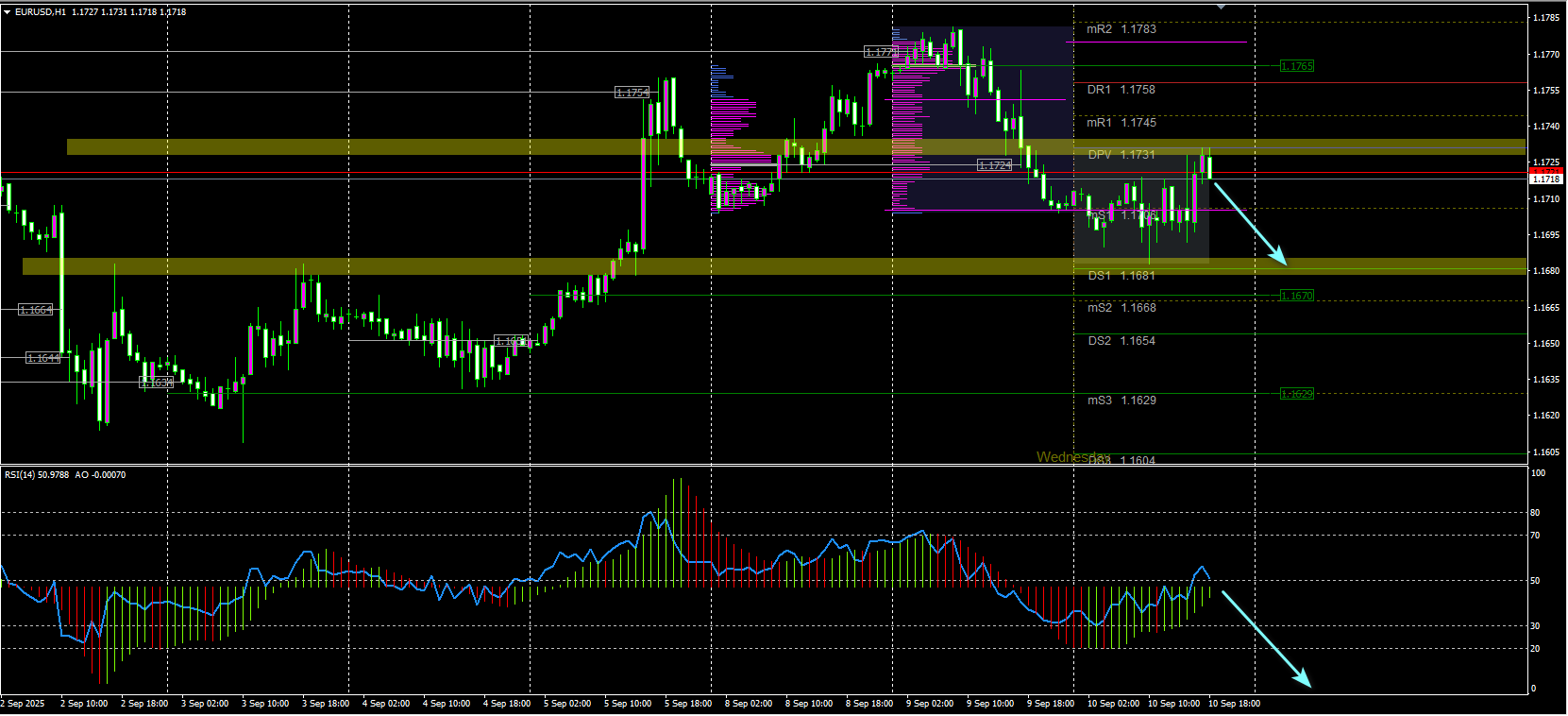Click the 1.1629 green price tag

(x=1296, y=394)
